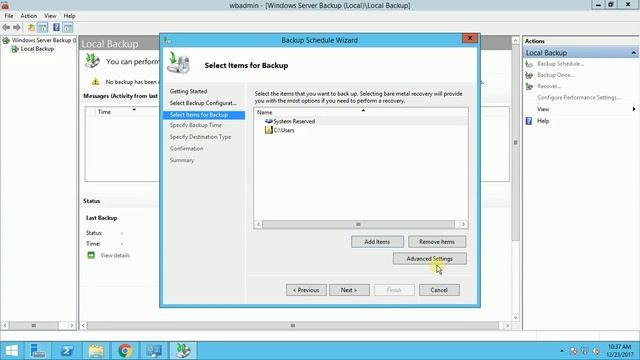
Task: Go back with the Previous button
Action: [306, 290]
